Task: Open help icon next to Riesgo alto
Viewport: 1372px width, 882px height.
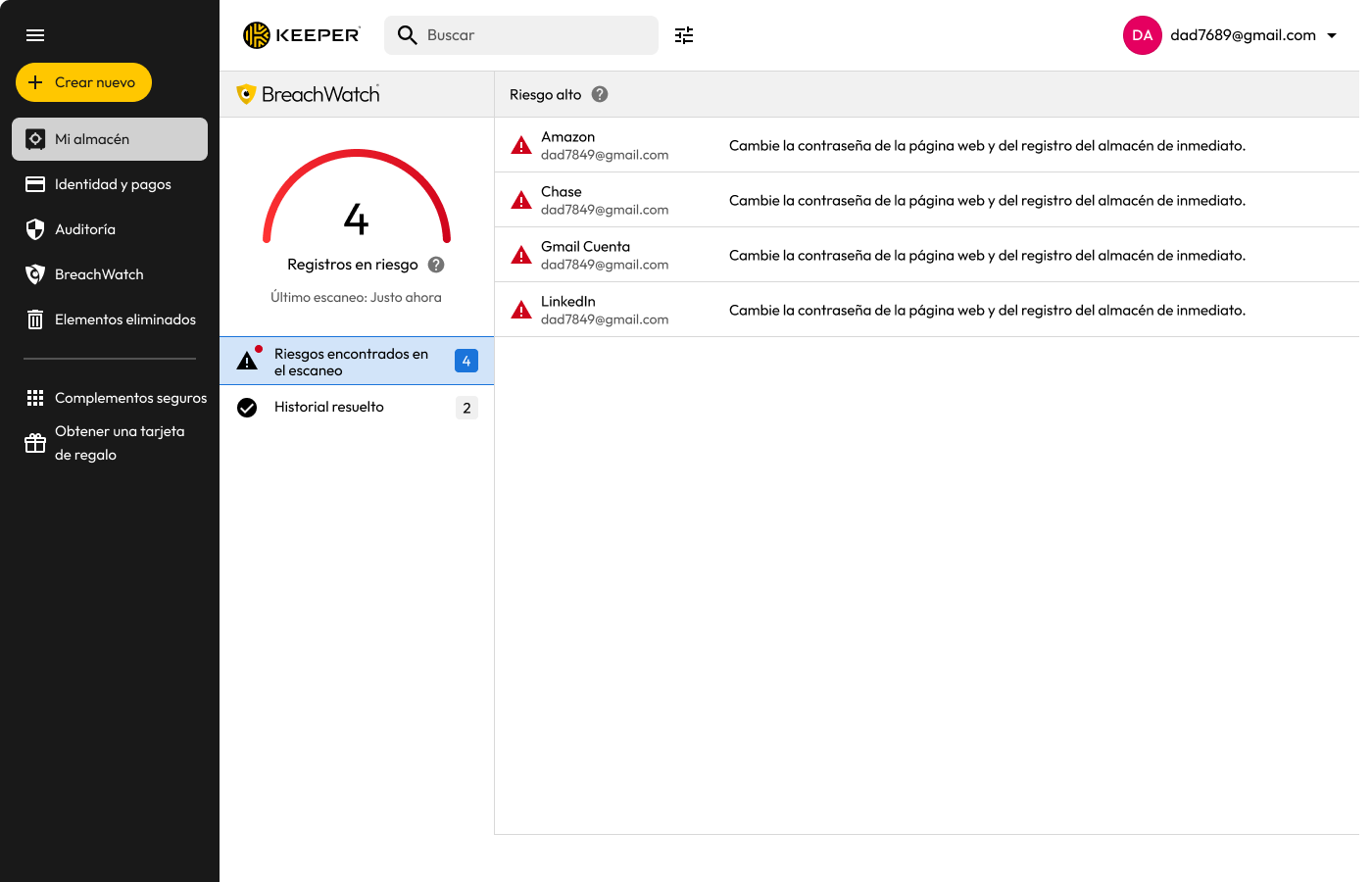Action: [600, 94]
